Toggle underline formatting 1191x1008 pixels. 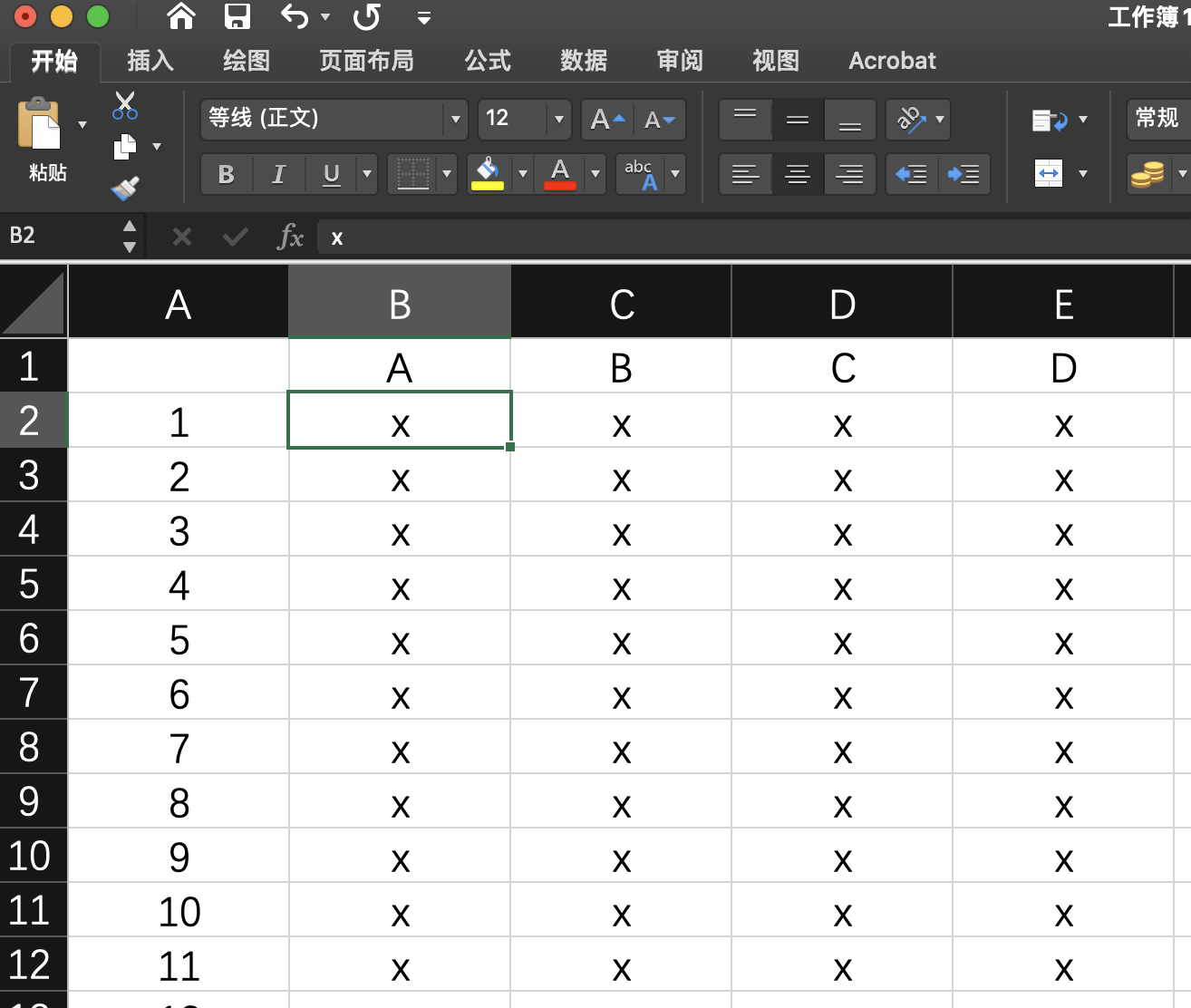pos(331,174)
